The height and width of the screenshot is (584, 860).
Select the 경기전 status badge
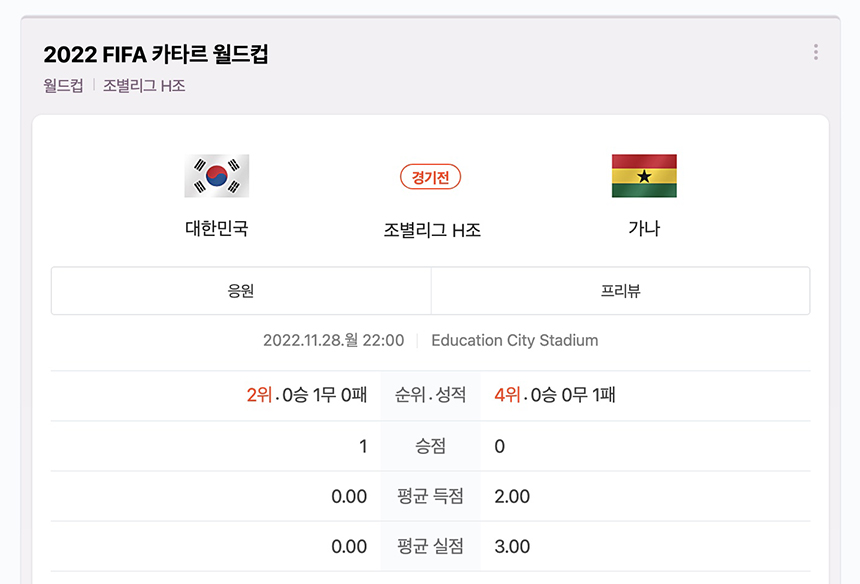(430, 176)
